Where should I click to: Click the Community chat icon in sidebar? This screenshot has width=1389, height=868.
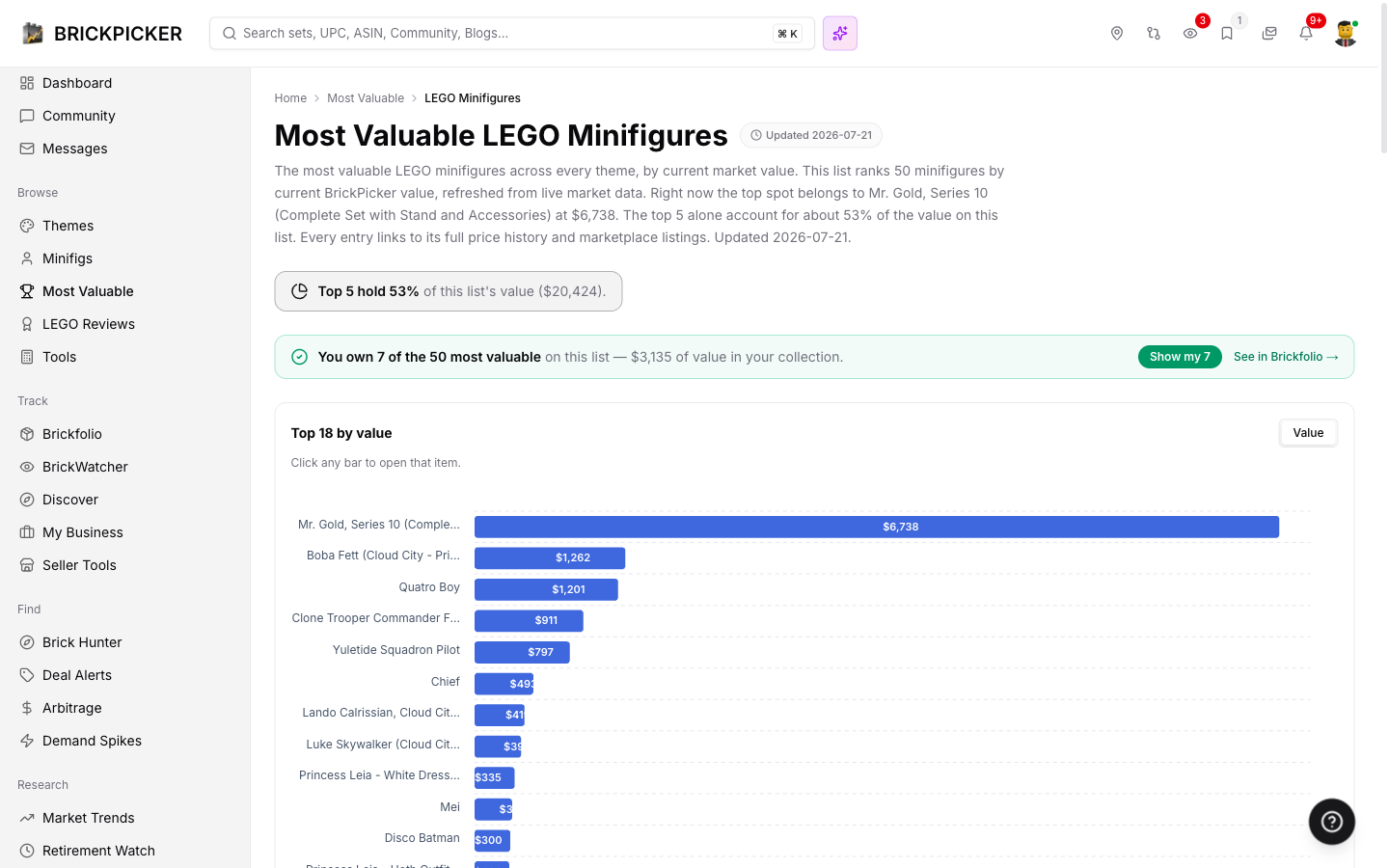tap(27, 116)
